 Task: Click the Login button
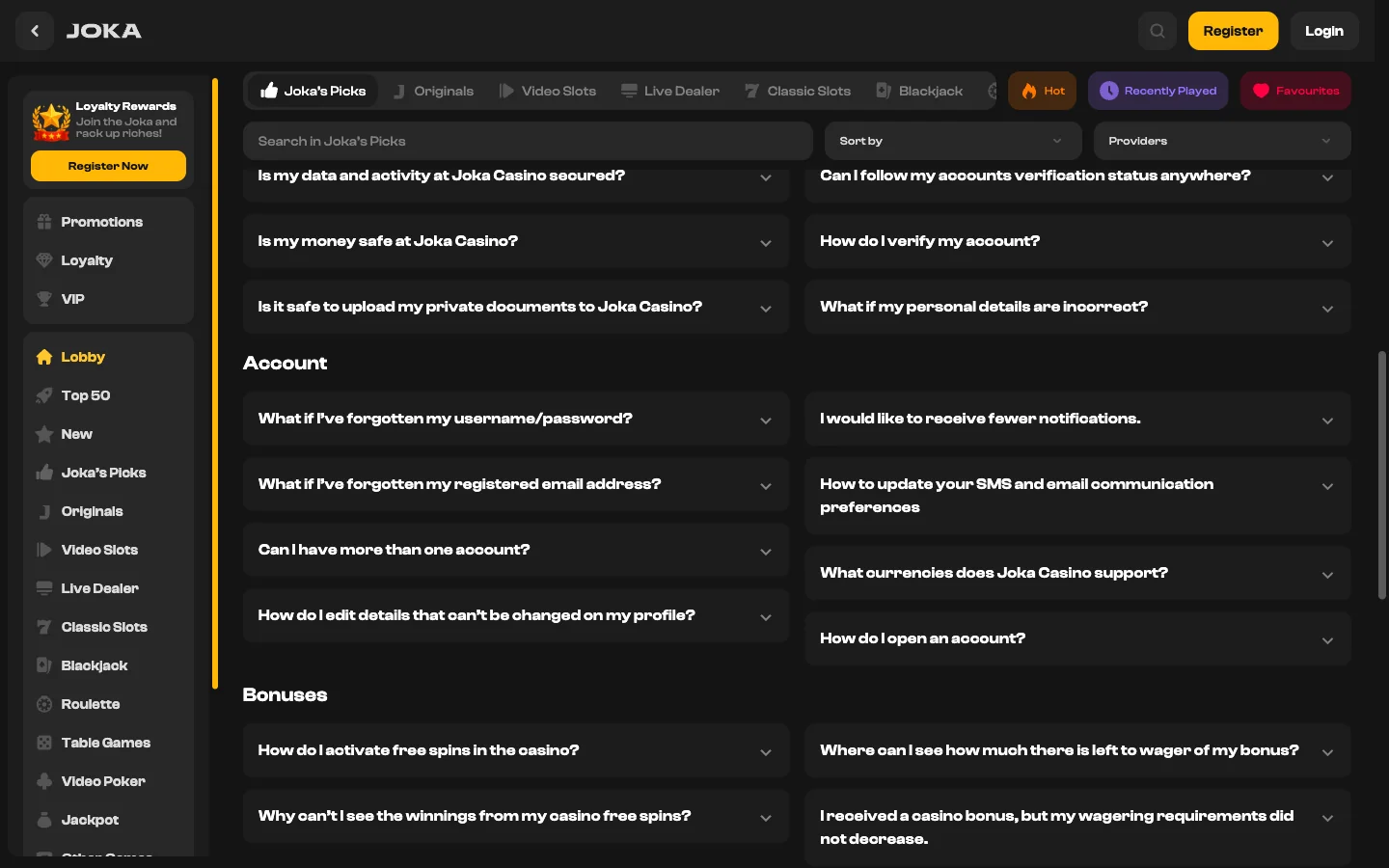click(1324, 31)
